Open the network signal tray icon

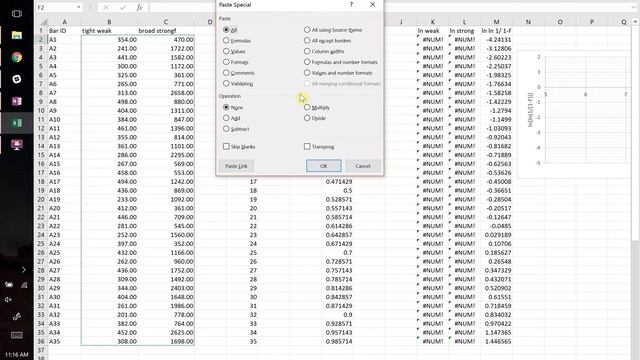[24, 285]
